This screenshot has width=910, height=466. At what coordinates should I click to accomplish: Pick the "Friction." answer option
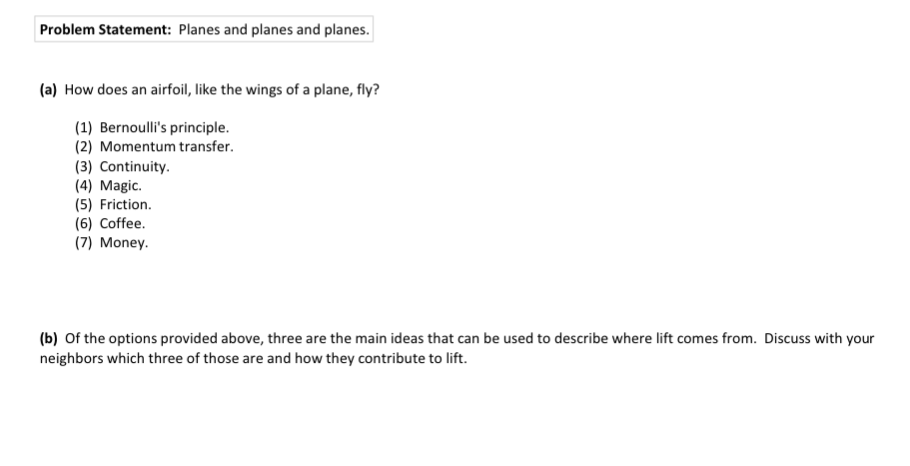pos(126,204)
